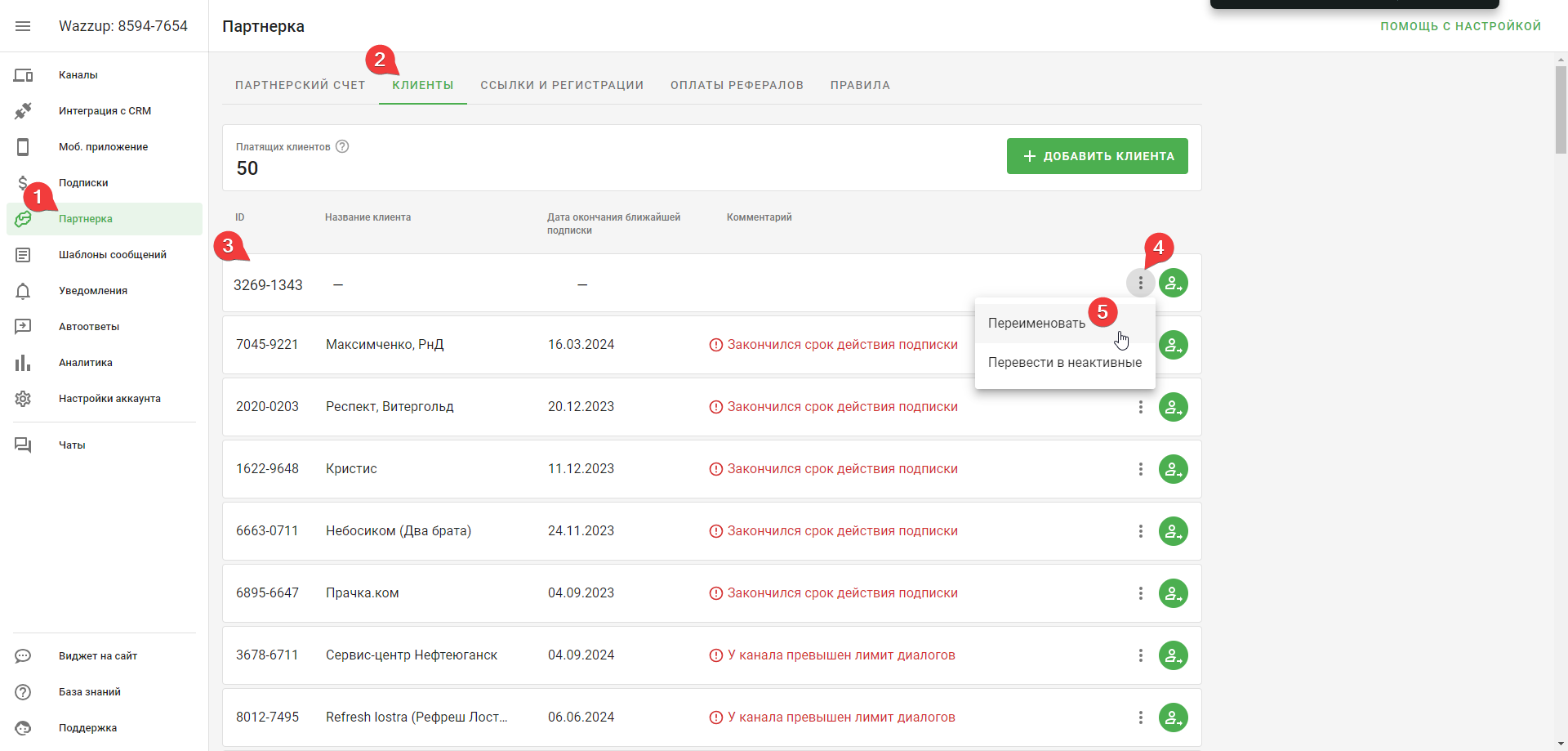The image size is (1568, 751).
Task: Click У канала превышен лимит диалогов for Сервис-центр
Action: (841, 655)
